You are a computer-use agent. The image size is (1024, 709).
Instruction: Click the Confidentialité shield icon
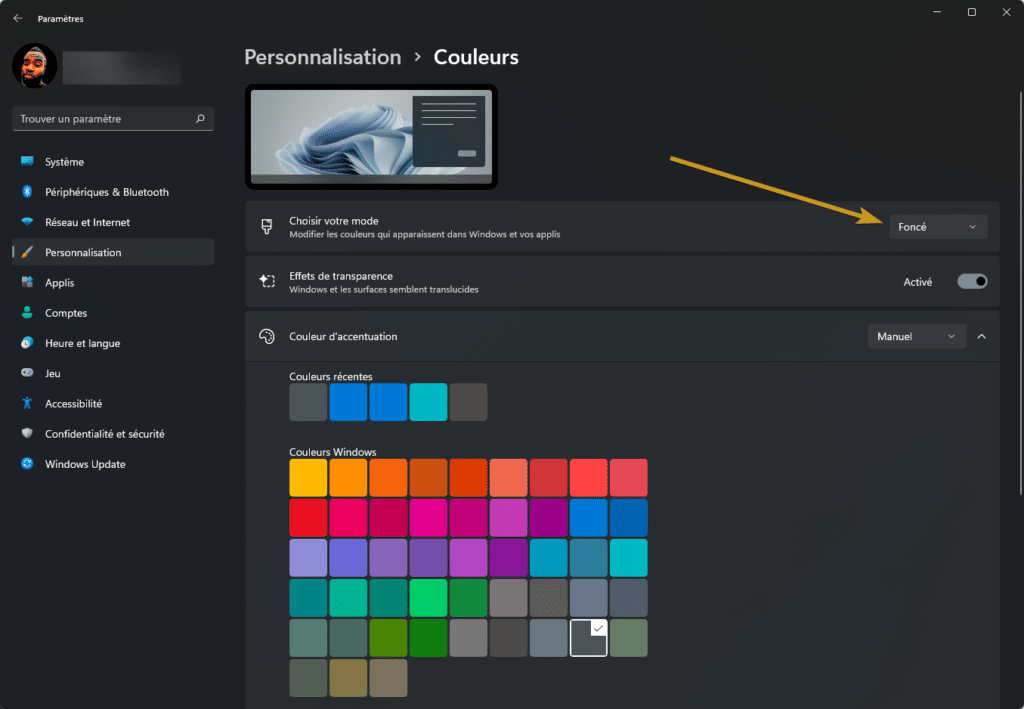27,433
